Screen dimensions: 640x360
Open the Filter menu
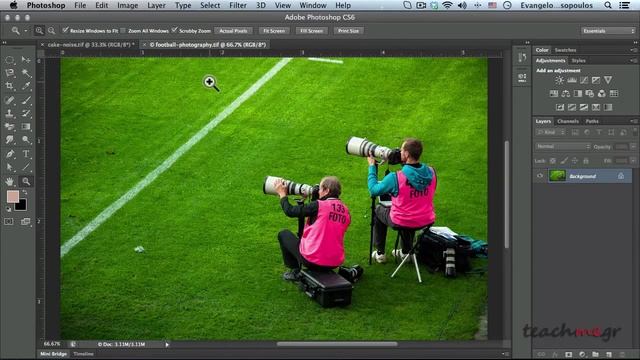[238, 5]
